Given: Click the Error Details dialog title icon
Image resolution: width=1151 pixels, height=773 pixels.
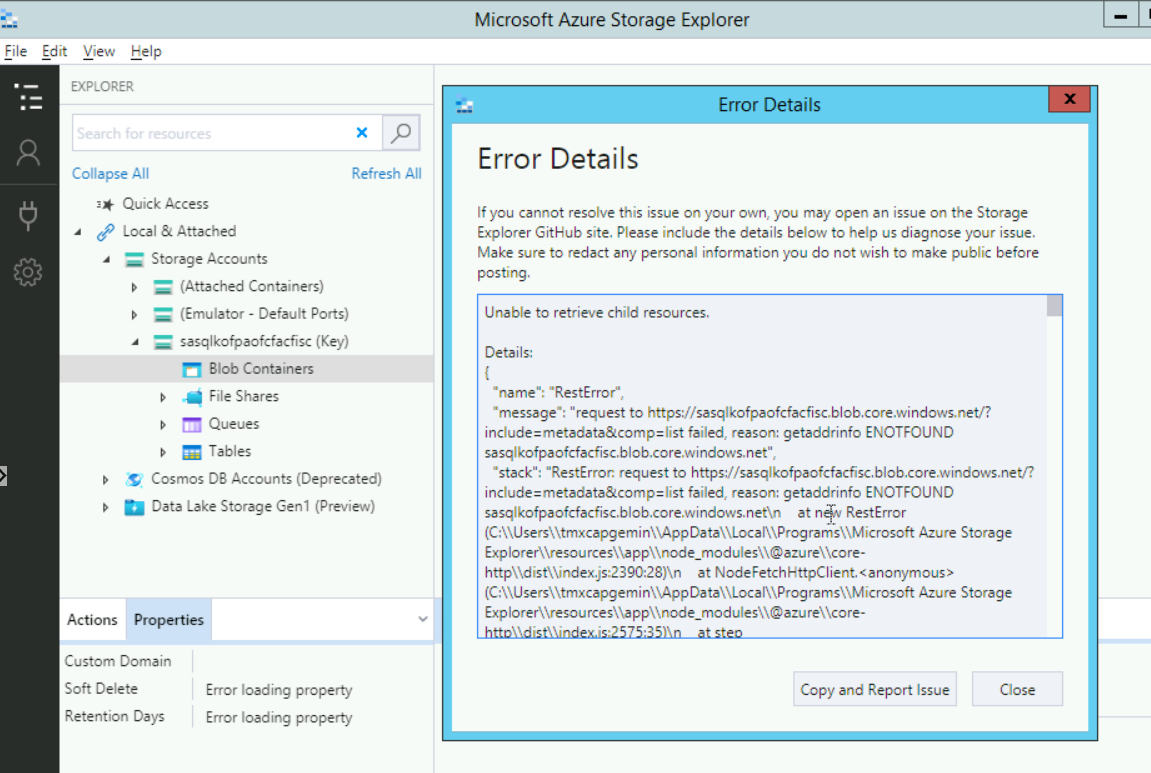Looking at the screenshot, I should tap(464, 106).
